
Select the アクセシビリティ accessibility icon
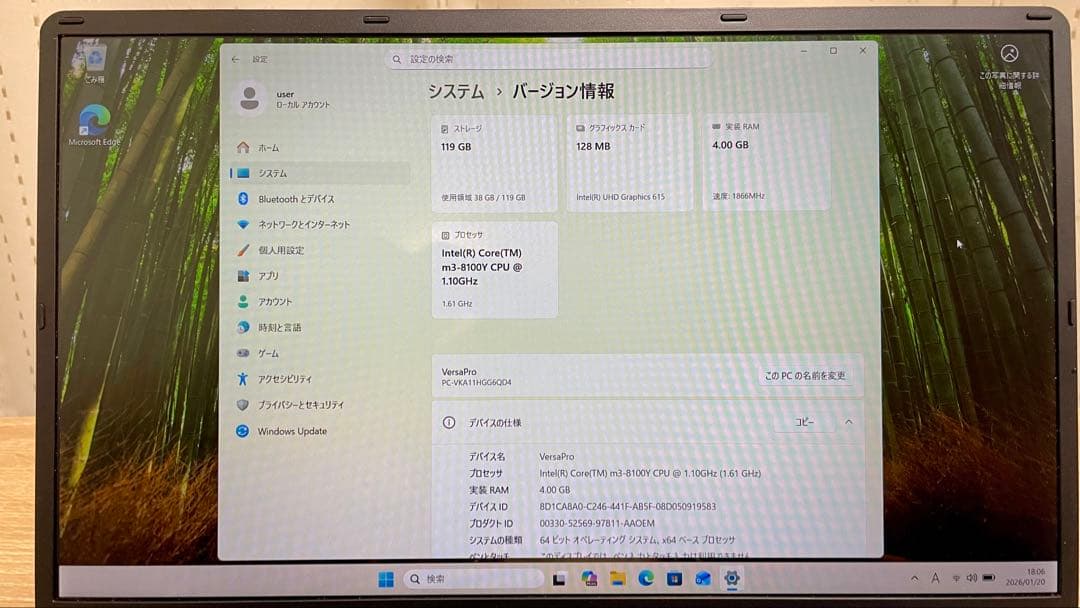coord(241,378)
